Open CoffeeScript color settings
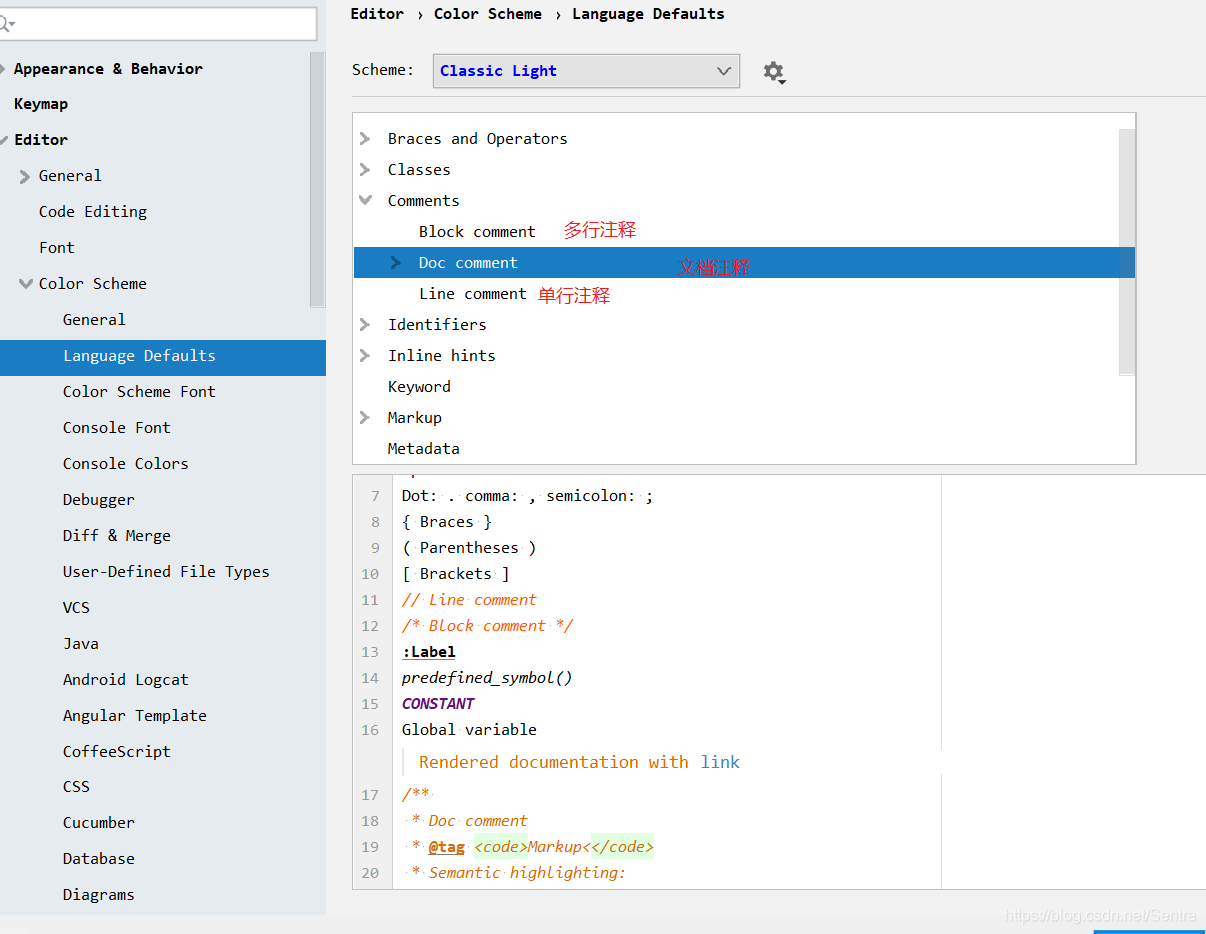This screenshot has height=934, width=1206. coord(117,752)
